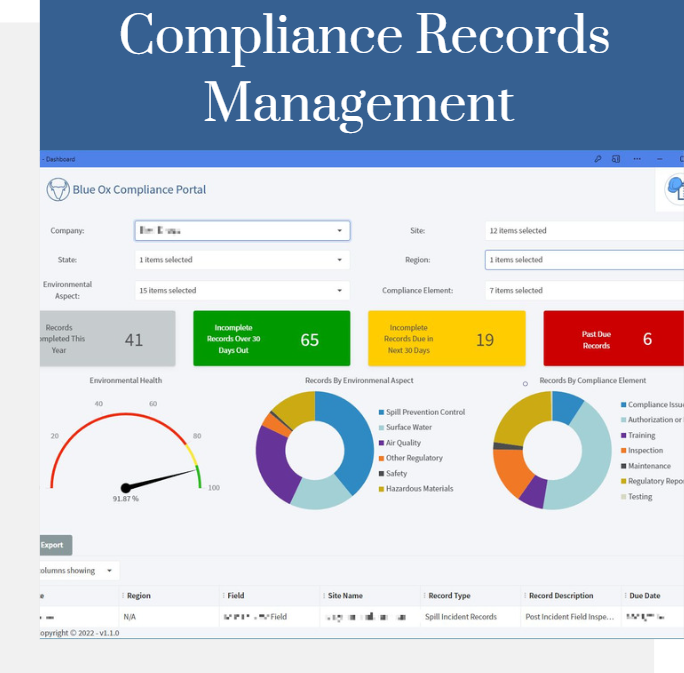This screenshot has height=673, width=684.
Task: Open the three-dots more options menu
Action: pyautogui.click(x=637, y=159)
